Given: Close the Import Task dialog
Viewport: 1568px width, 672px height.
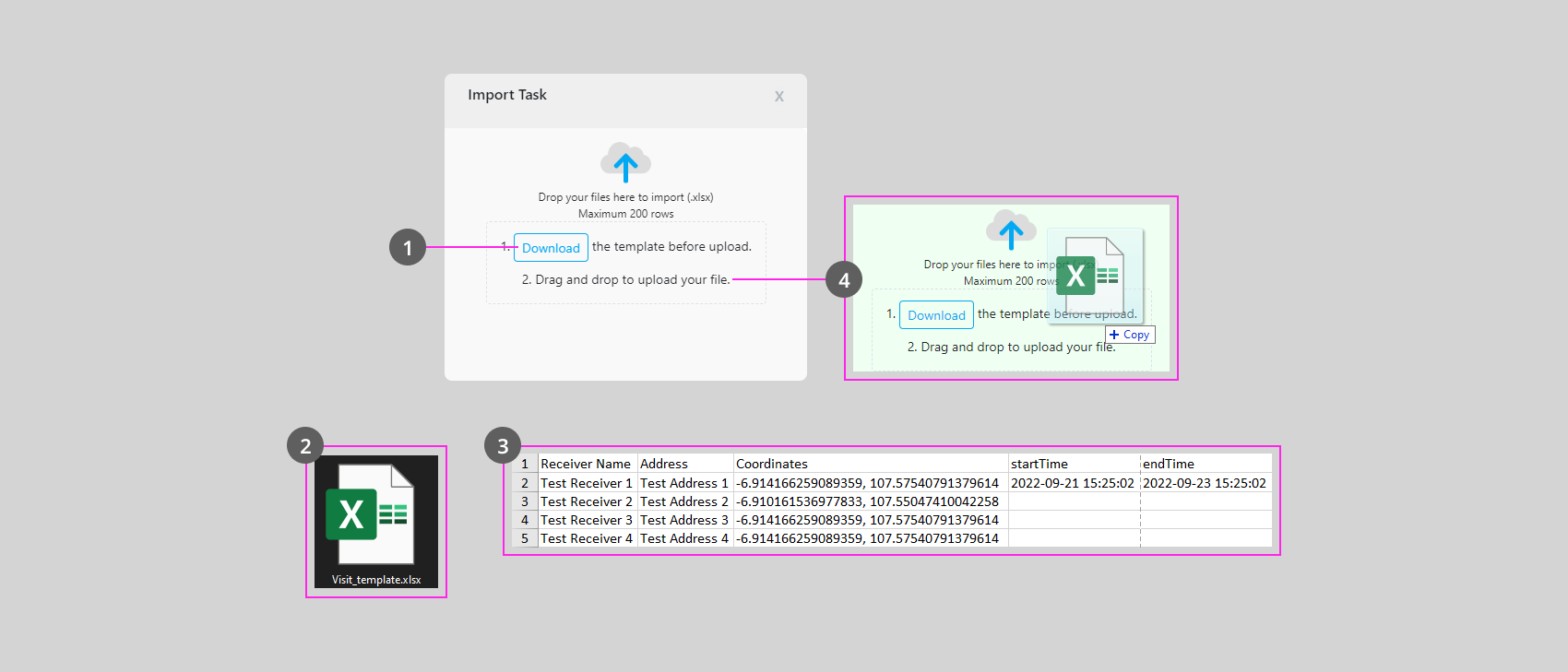Looking at the screenshot, I should click(779, 97).
